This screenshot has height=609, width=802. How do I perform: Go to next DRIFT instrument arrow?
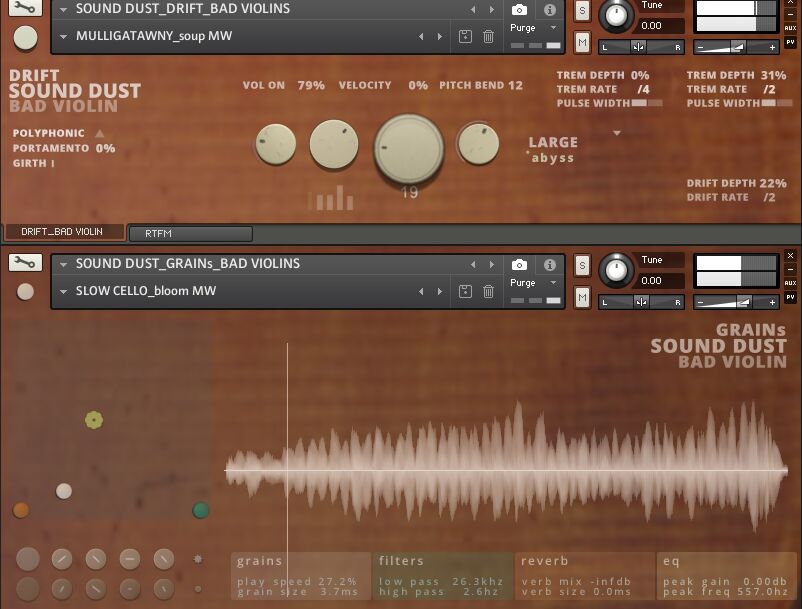(492, 9)
